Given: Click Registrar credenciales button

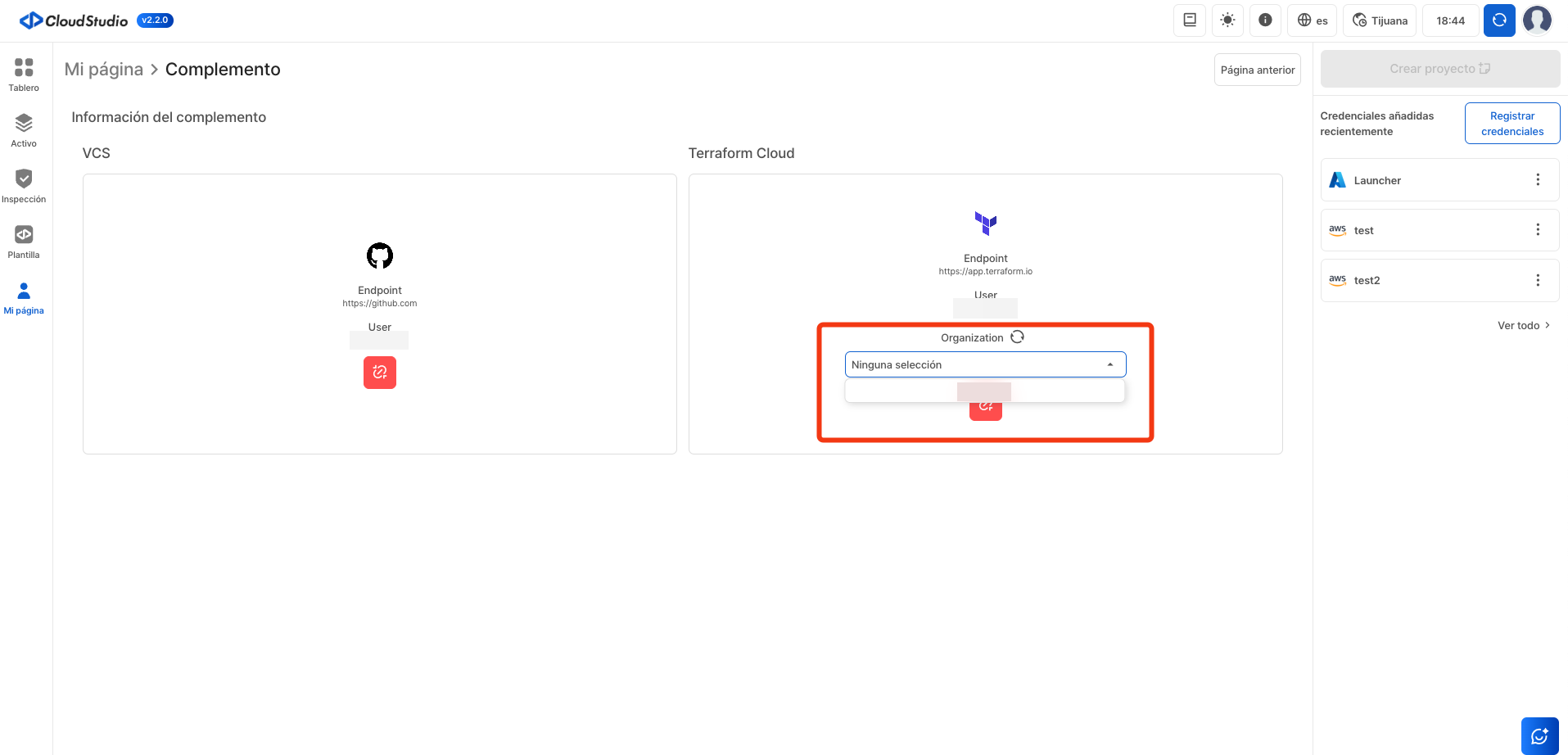Looking at the screenshot, I should point(1512,124).
